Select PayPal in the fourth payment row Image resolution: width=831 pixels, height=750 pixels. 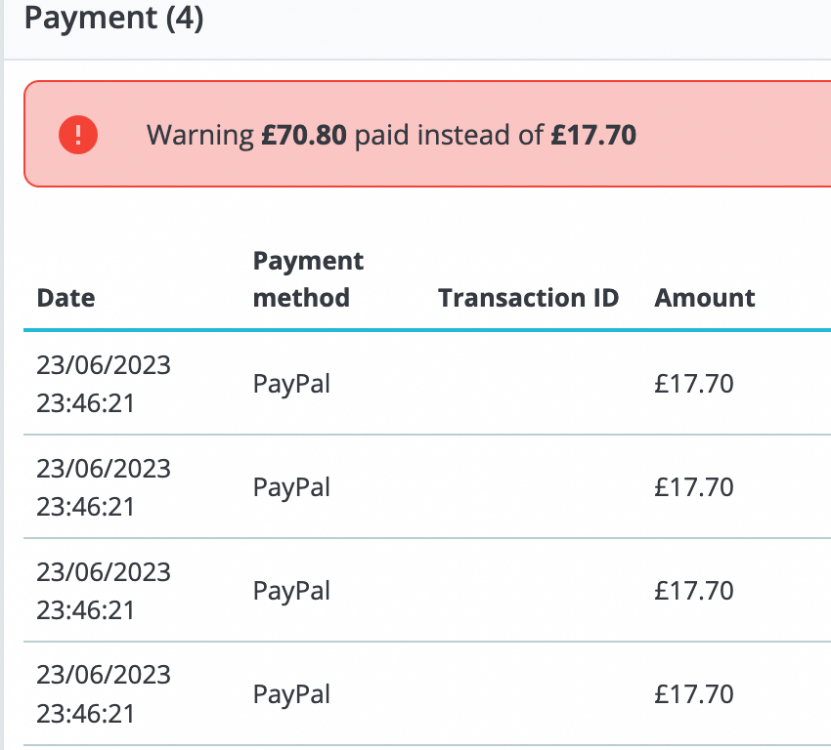click(x=291, y=694)
